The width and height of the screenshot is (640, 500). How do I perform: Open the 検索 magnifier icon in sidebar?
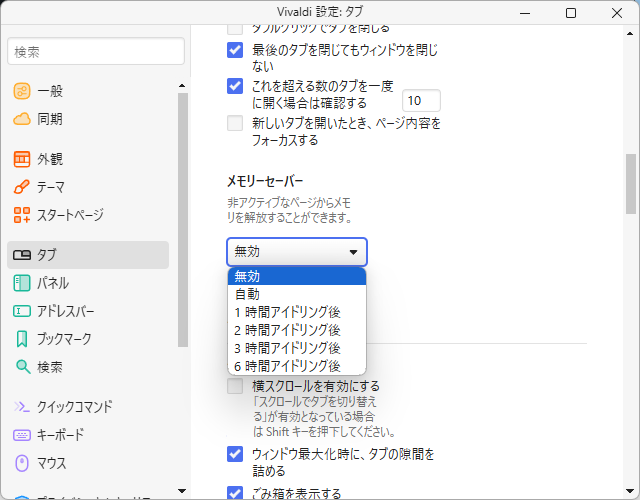tap(23, 367)
